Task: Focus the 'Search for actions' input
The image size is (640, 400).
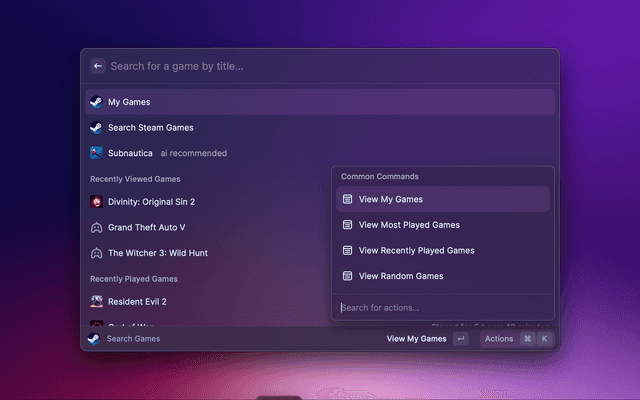Action: tap(440, 308)
